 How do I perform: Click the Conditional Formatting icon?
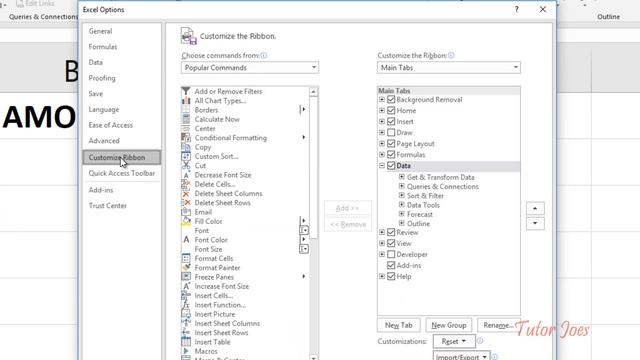pos(186,138)
